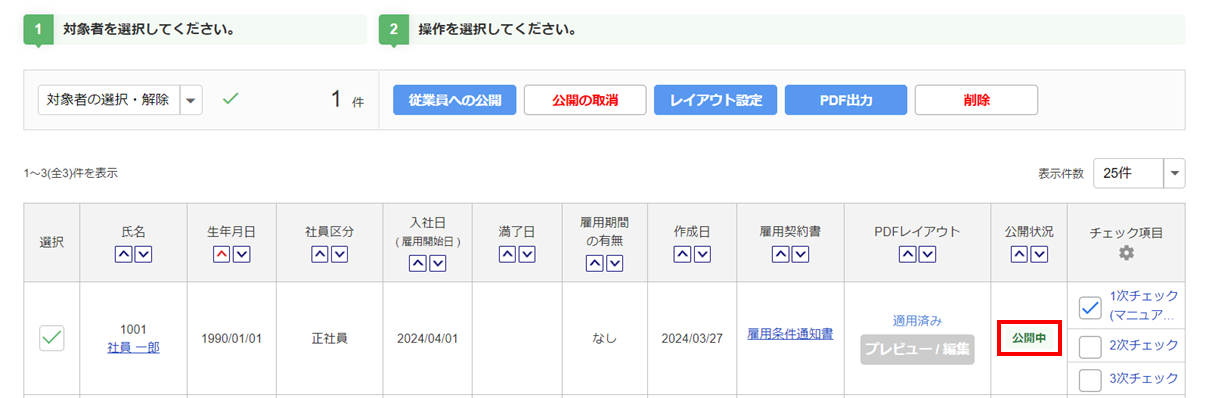Toggle 1次チェック checkbox
1209x398 pixels.
[1091, 308]
